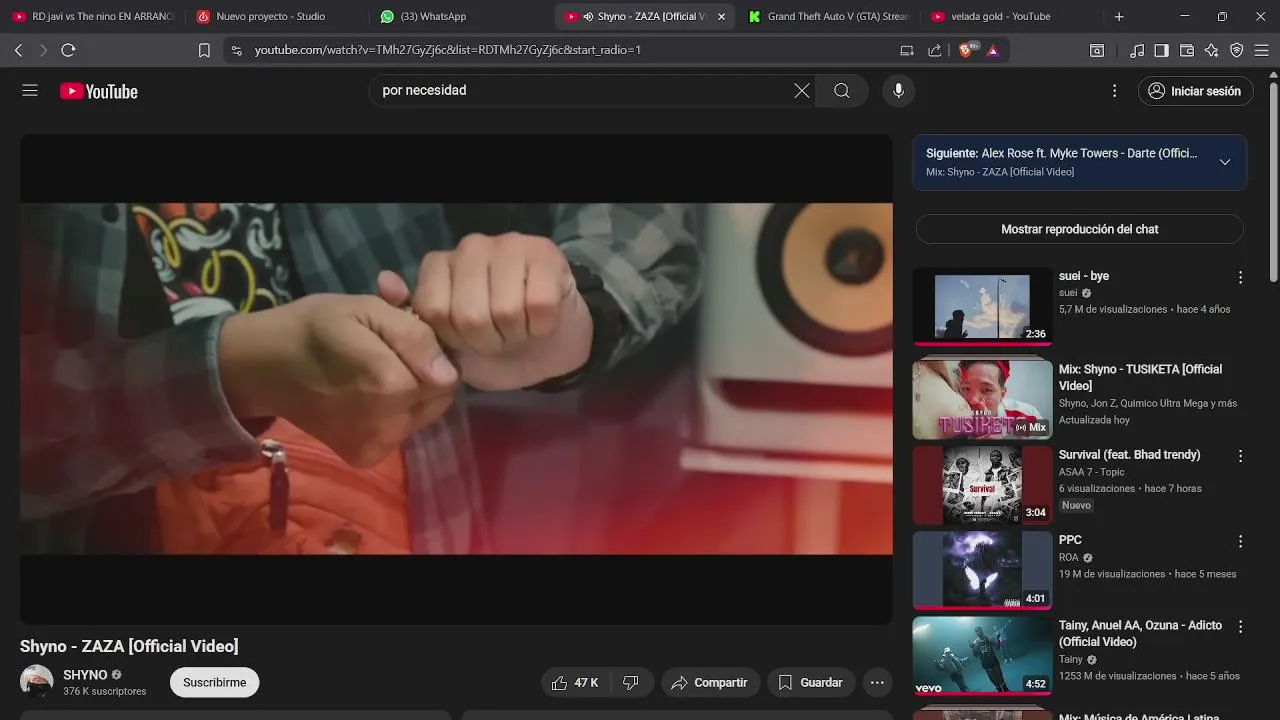1280x720 pixels.
Task: Run search with the magnifier button
Action: coord(842,90)
